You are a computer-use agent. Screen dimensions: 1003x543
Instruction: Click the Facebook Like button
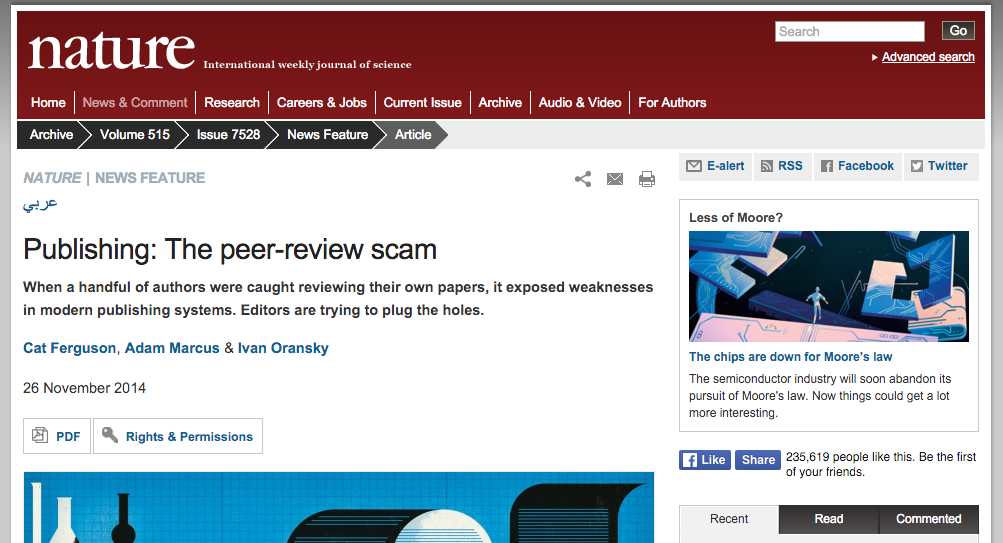704,460
